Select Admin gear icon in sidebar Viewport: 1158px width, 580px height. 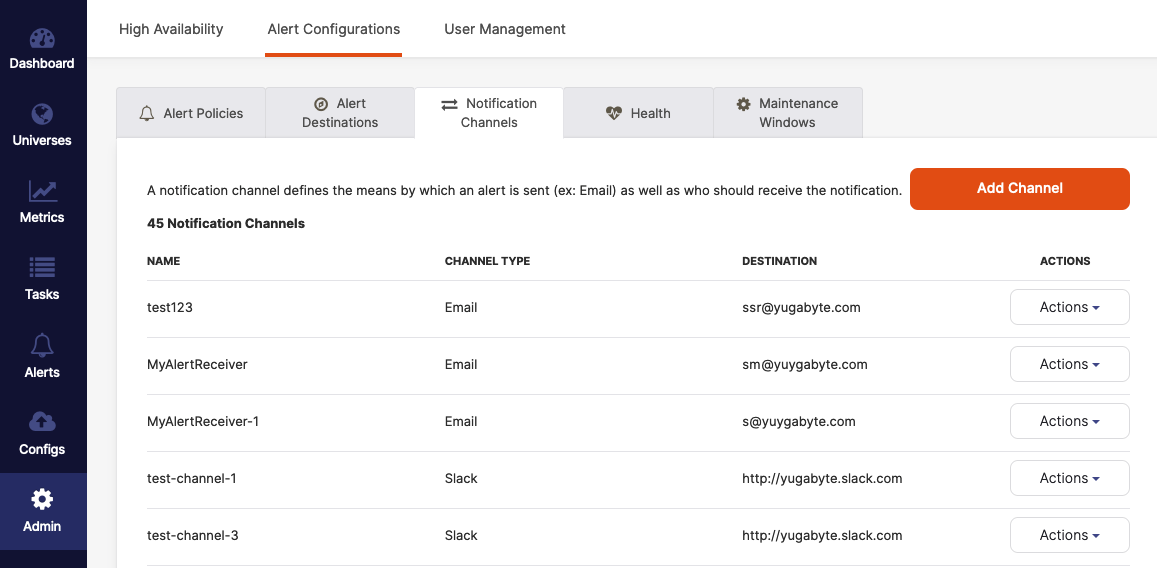[x=42, y=500]
